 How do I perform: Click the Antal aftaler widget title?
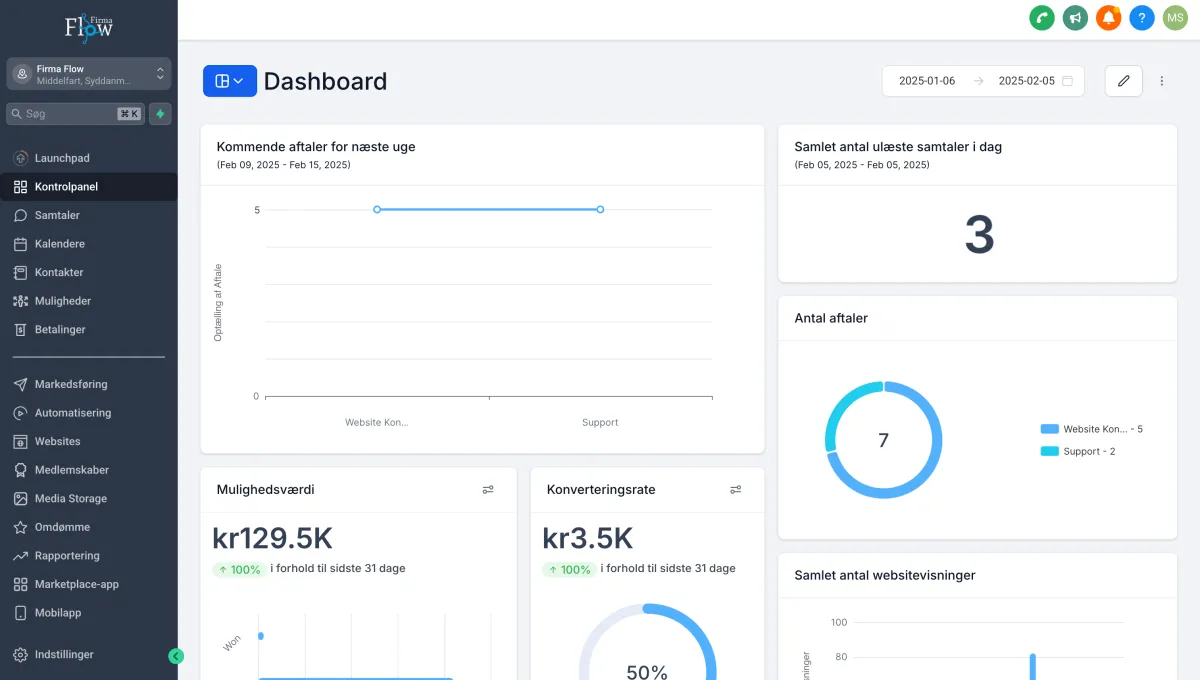(x=831, y=318)
